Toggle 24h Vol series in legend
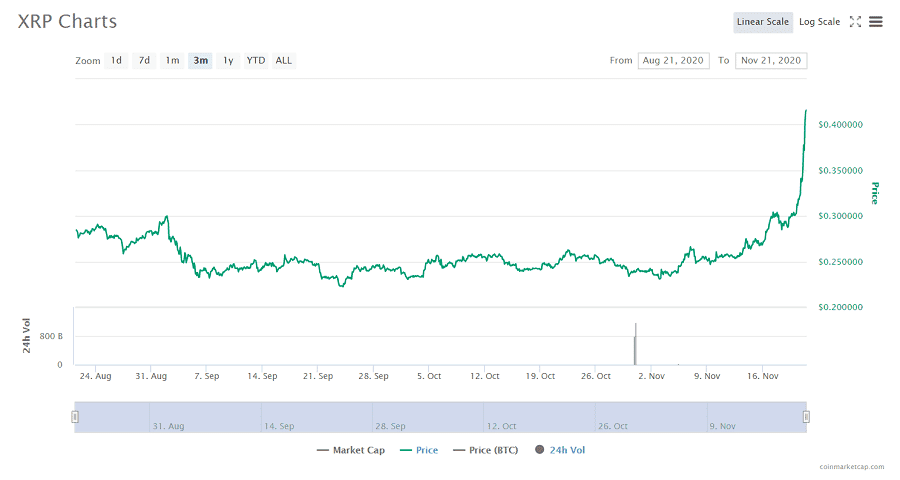 (560, 450)
